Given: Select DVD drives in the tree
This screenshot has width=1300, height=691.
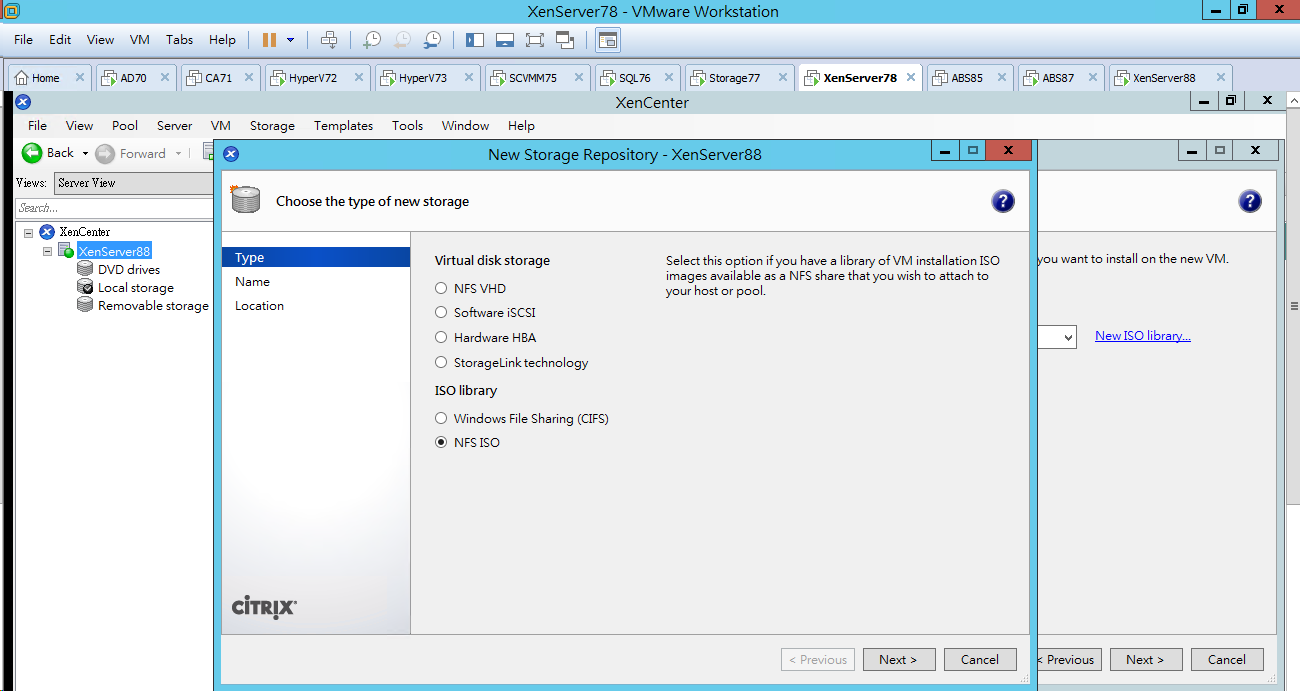Looking at the screenshot, I should coord(129,269).
